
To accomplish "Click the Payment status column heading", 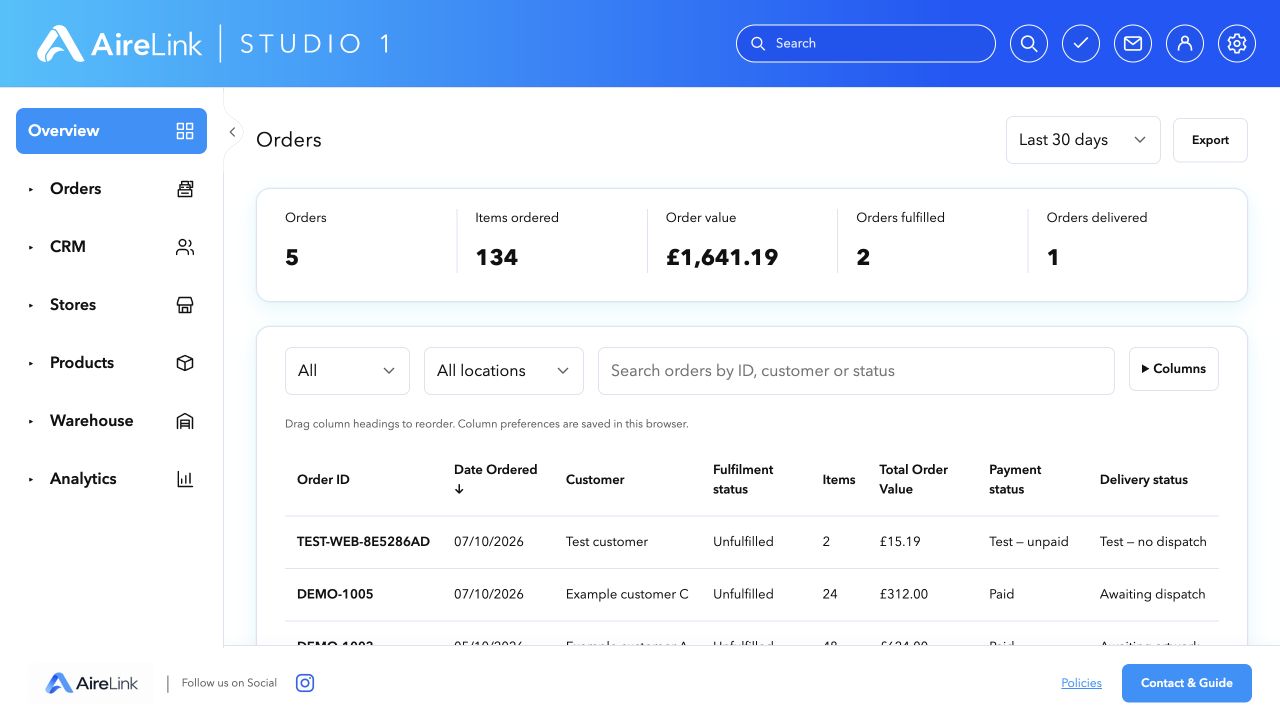I will tap(1015, 479).
